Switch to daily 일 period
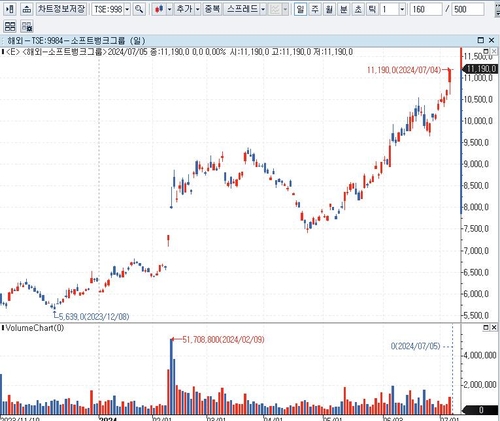This screenshot has width=500, height=421. 300,9
